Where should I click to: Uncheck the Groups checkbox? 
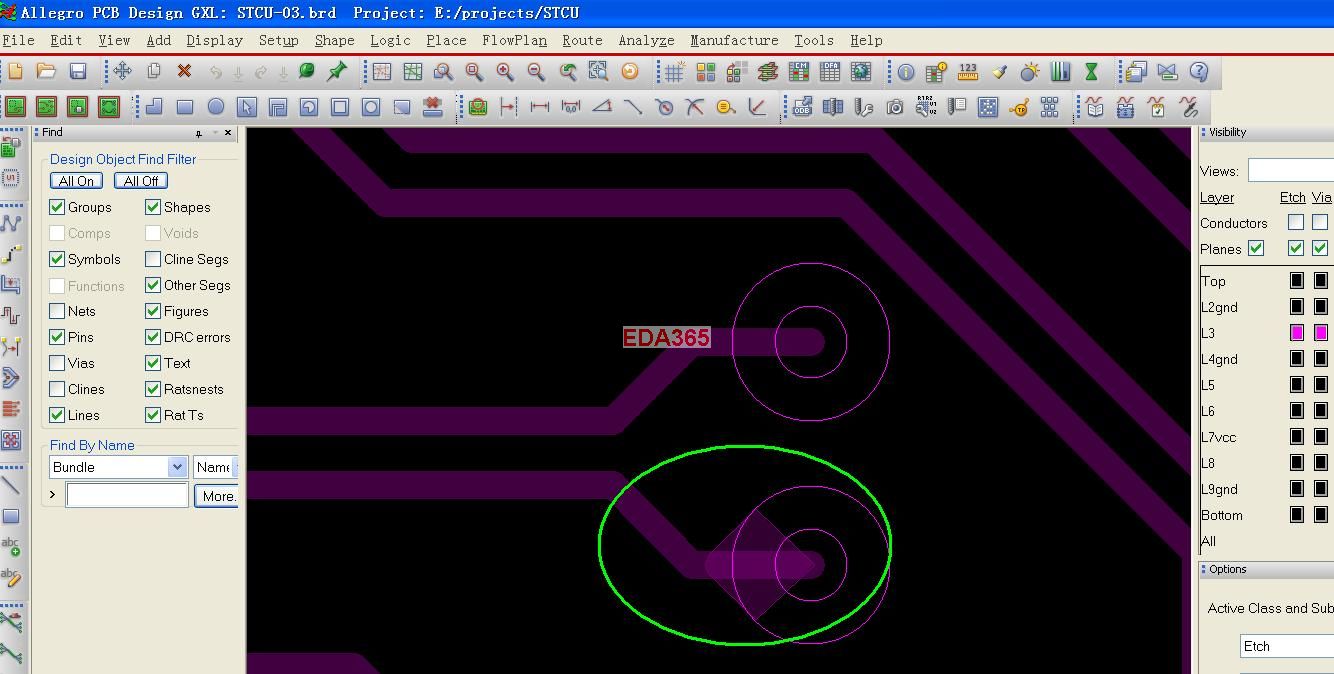[57, 207]
